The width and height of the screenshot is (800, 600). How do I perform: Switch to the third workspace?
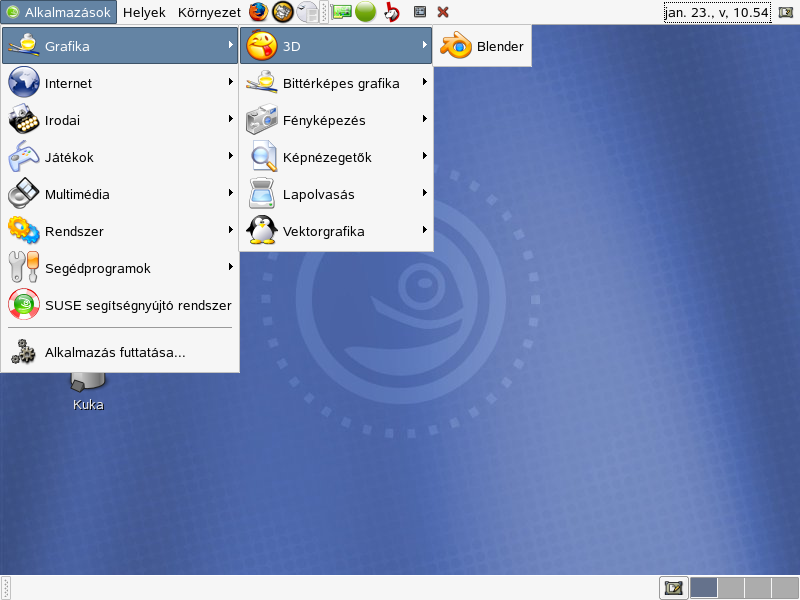click(x=758, y=588)
